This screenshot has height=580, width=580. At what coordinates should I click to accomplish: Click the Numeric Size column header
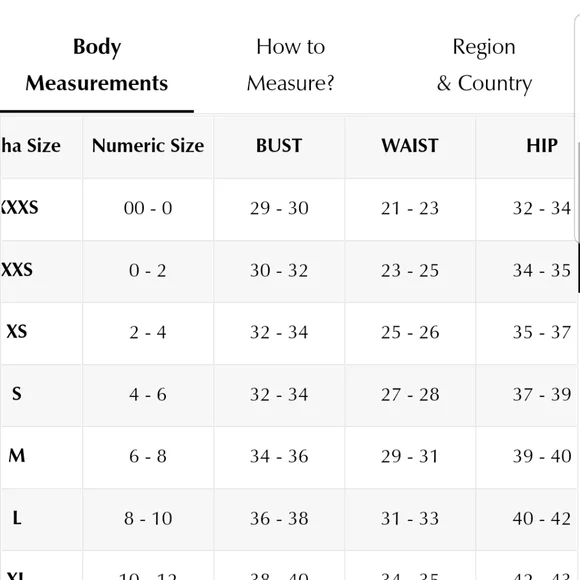(148, 145)
